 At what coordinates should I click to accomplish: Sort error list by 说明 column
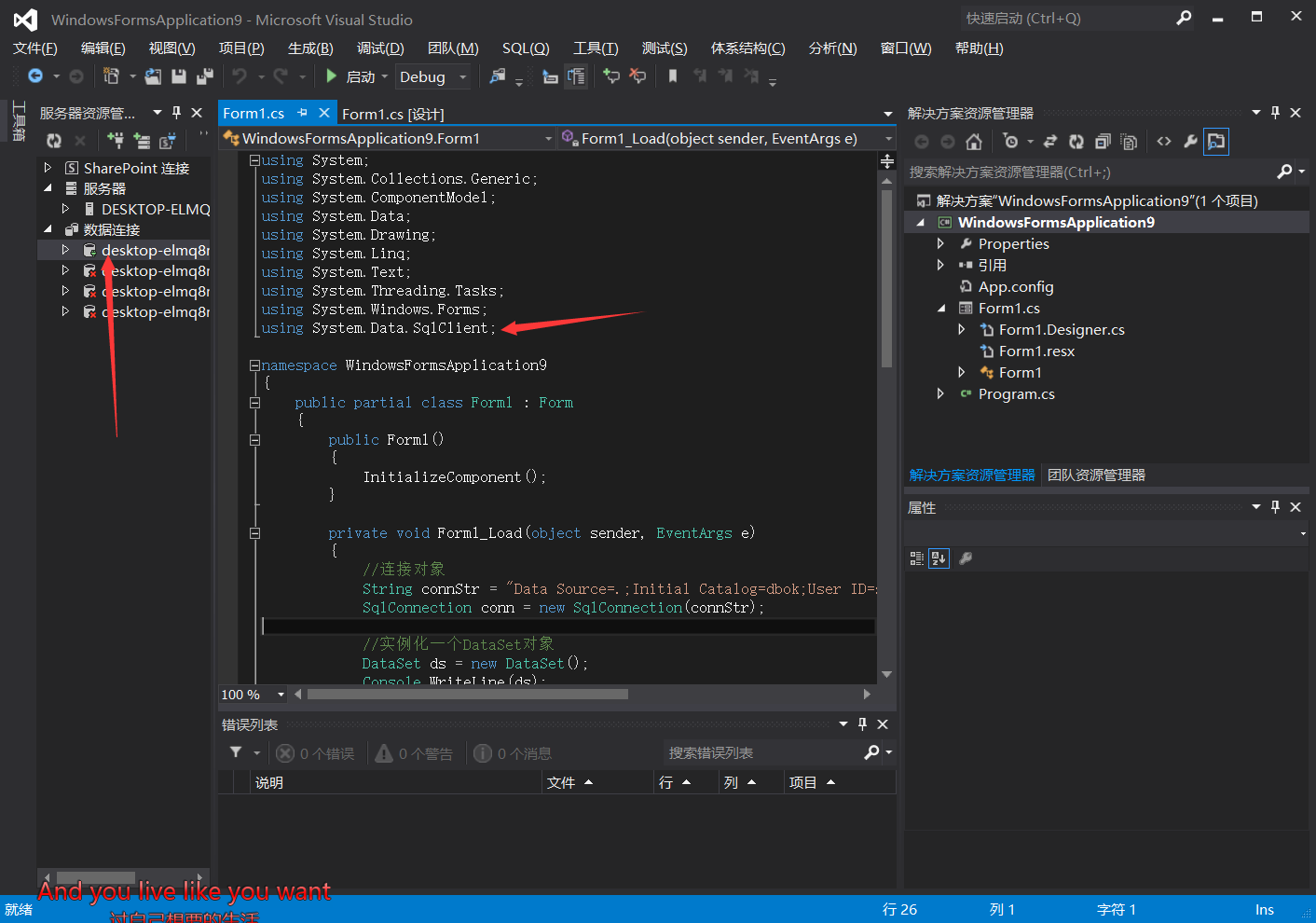(x=397, y=782)
